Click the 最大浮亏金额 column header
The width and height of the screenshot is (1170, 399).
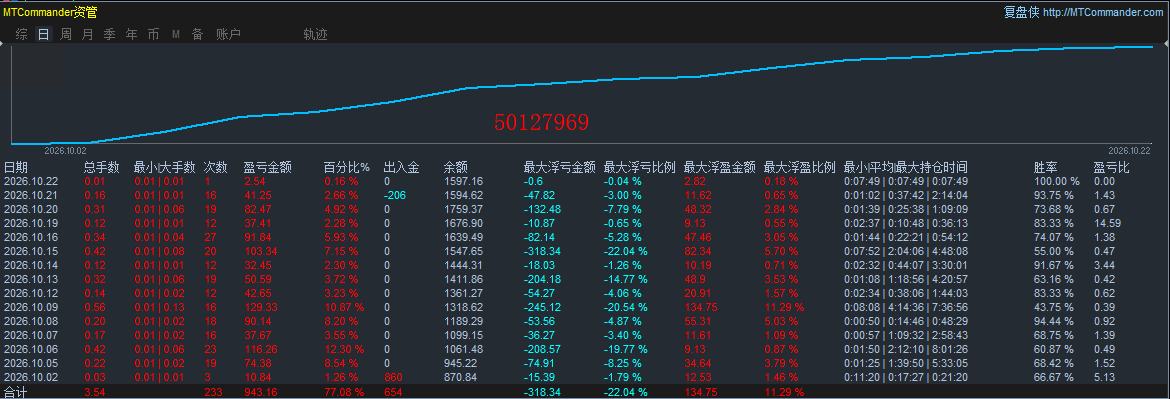pos(560,167)
